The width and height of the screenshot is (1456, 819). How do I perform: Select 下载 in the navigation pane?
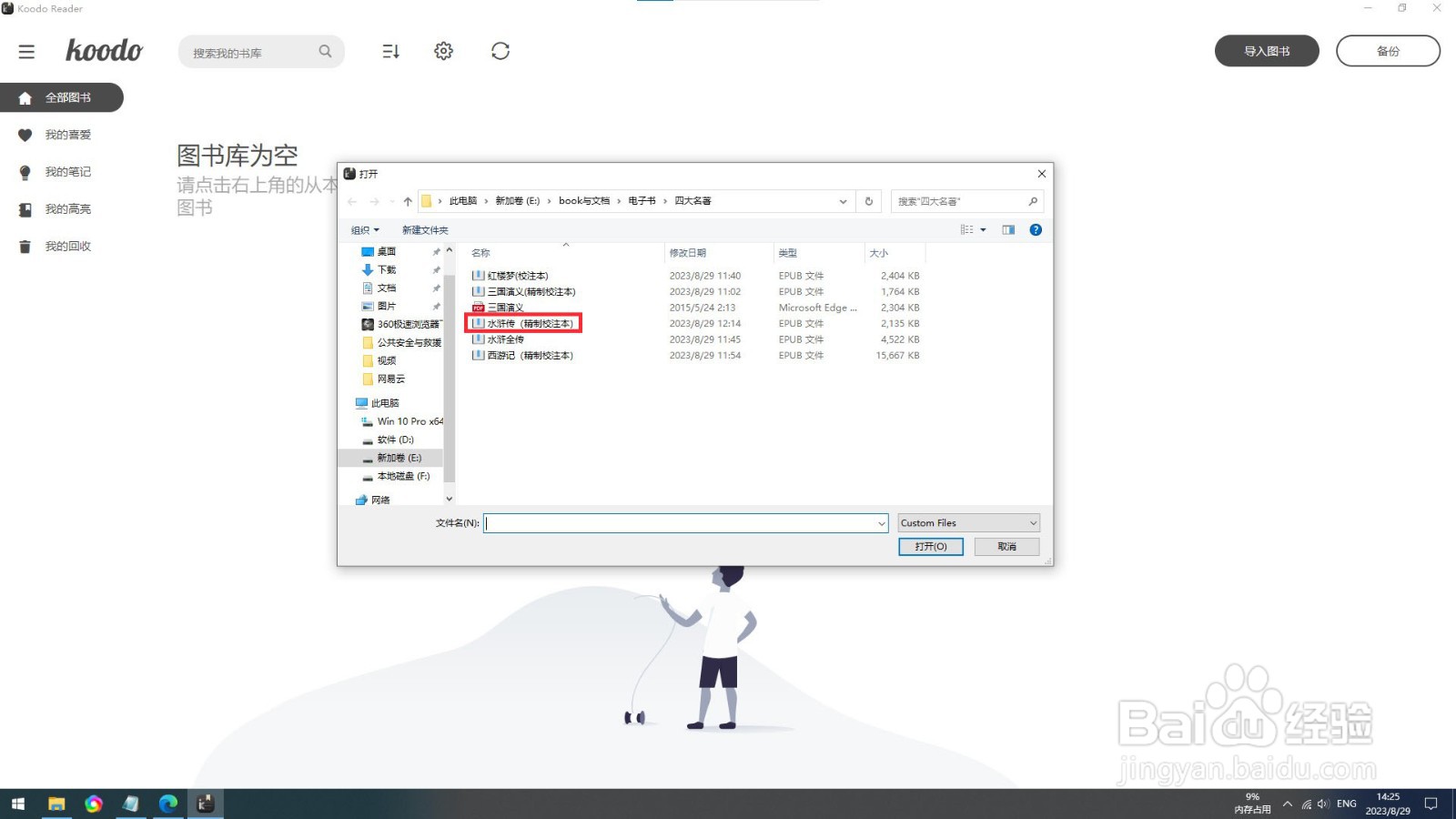386,270
